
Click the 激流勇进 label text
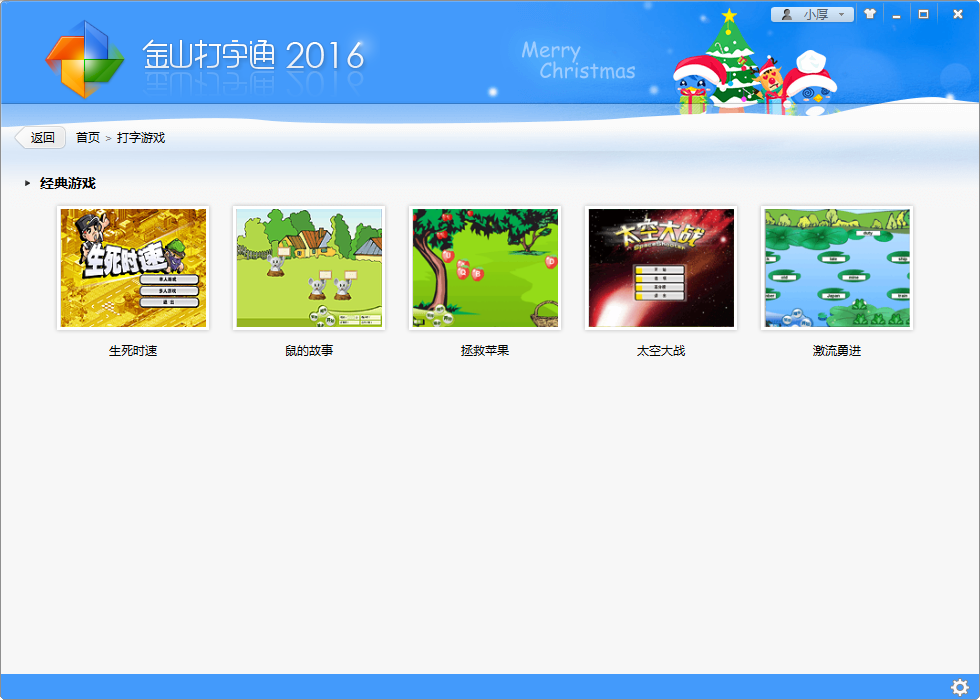click(x=837, y=351)
